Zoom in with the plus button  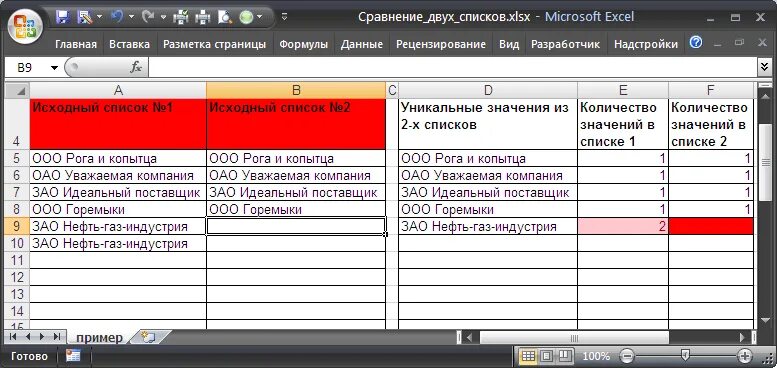point(744,356)
